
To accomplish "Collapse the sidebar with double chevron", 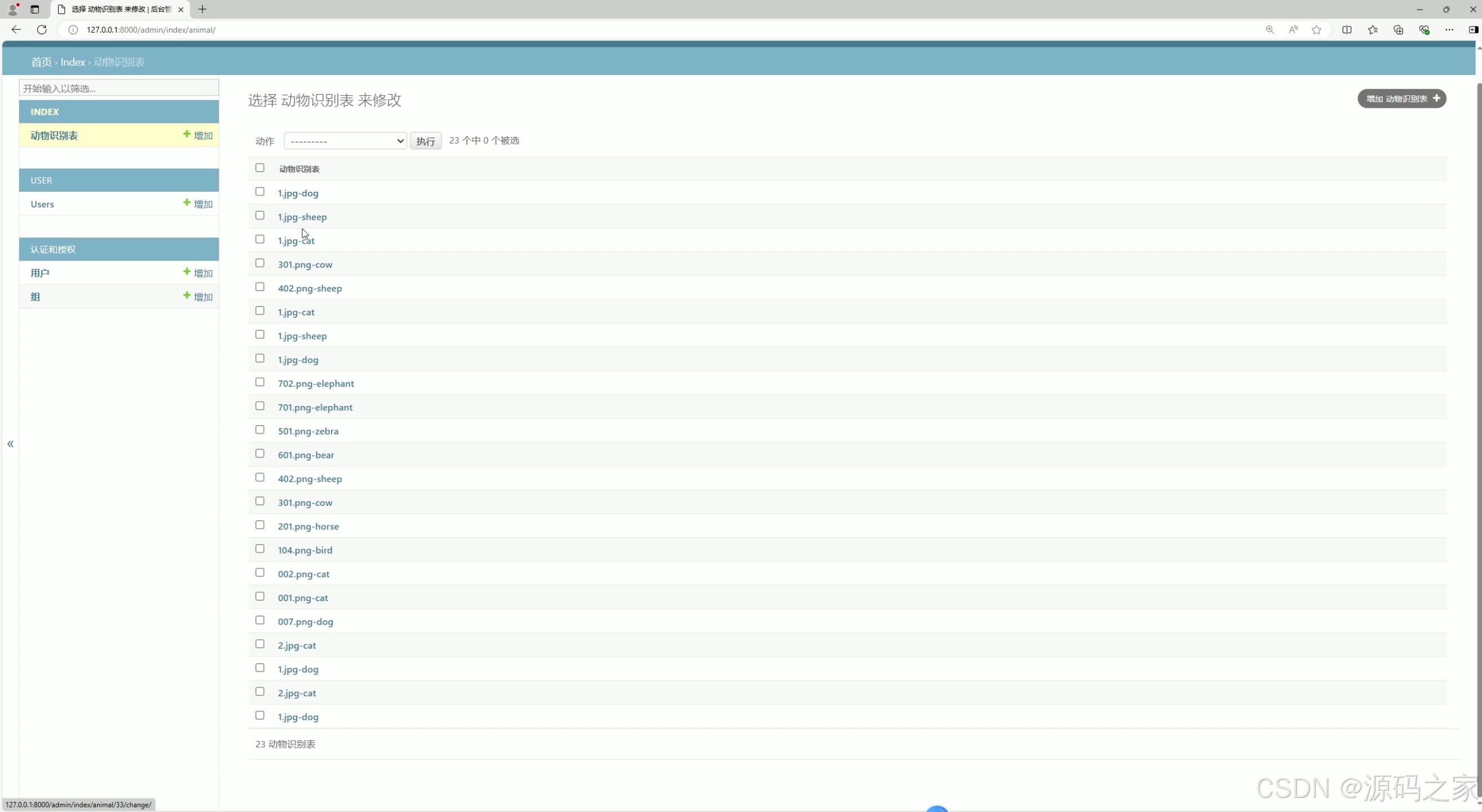I will [x=10, y=444].
